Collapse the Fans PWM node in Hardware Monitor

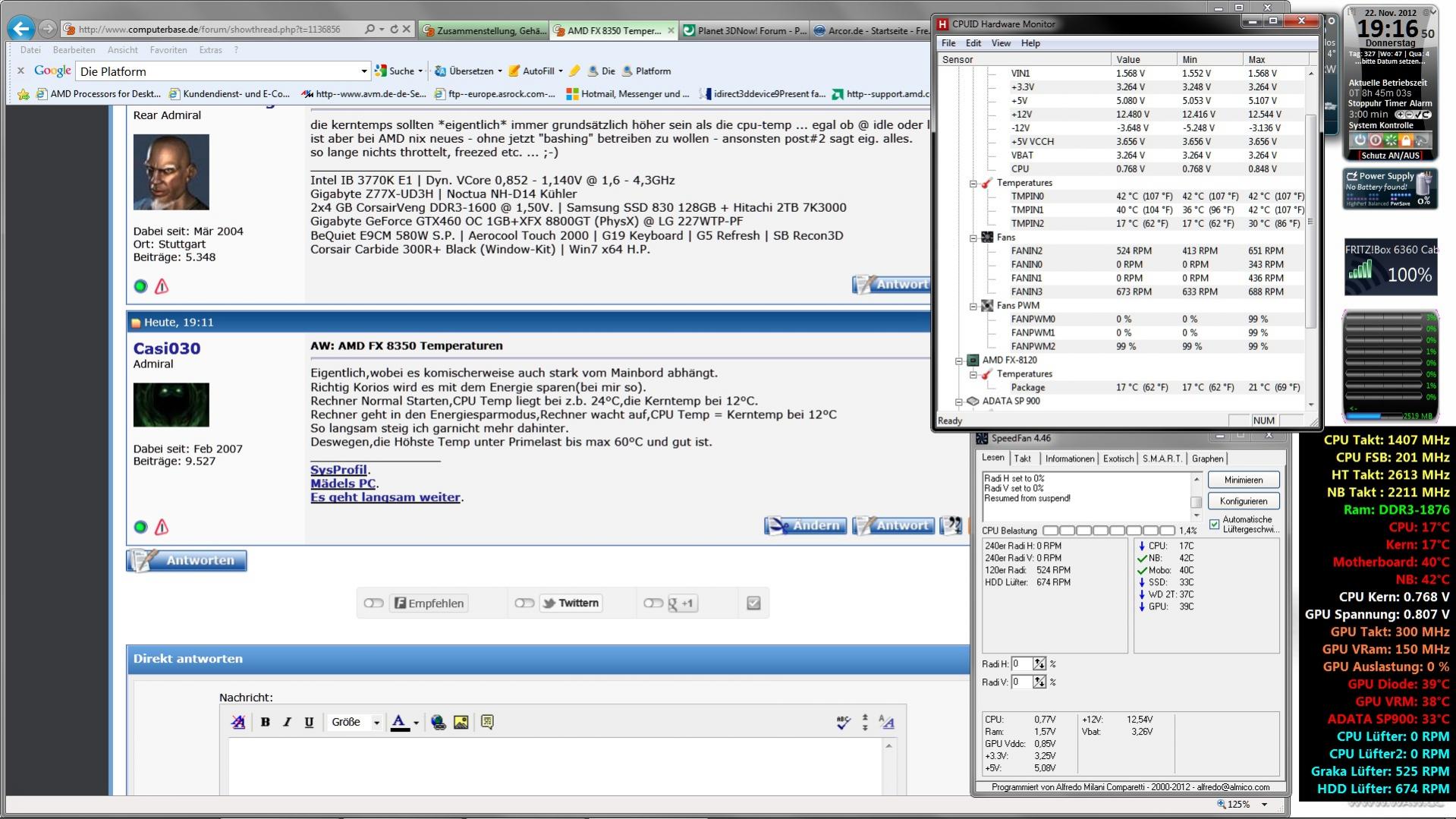pyautogui.click(x=973, y=306)
